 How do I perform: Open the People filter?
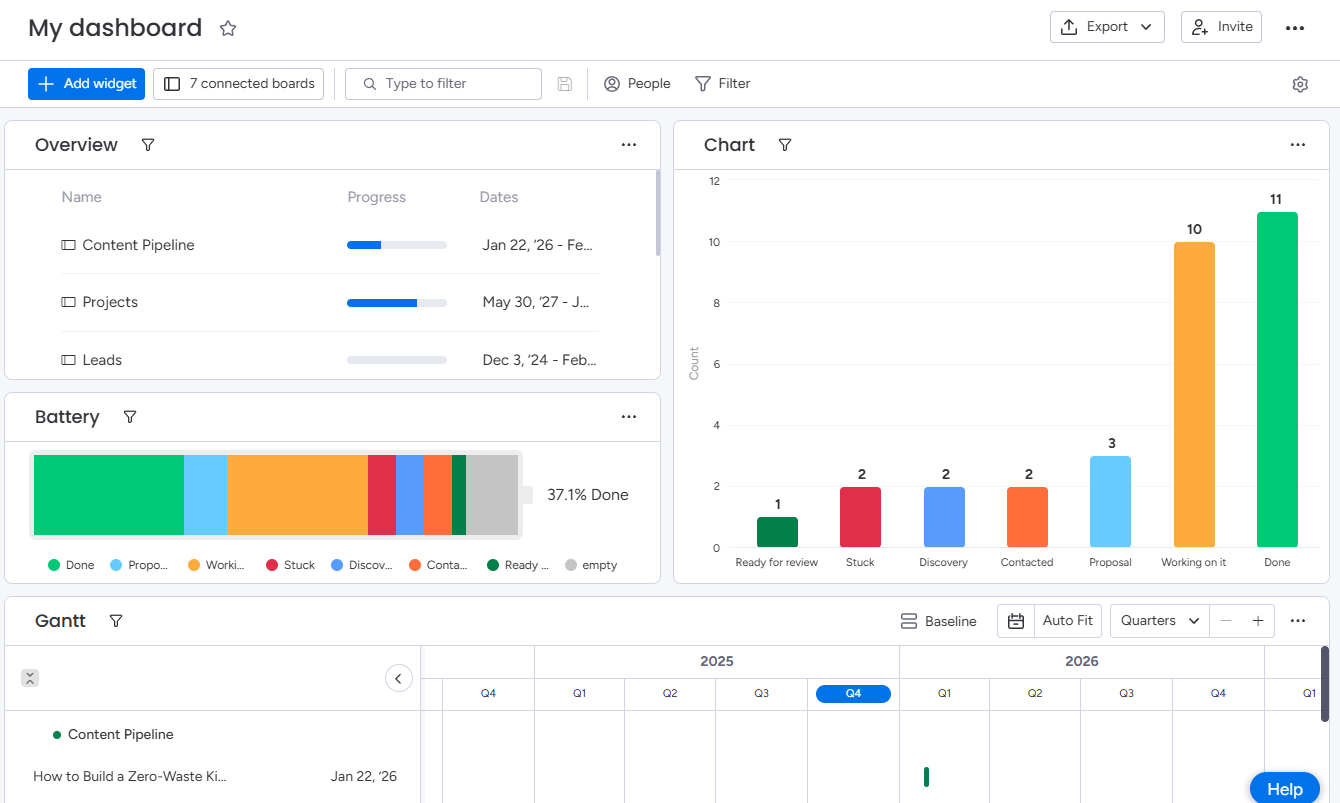pos(637,84)
